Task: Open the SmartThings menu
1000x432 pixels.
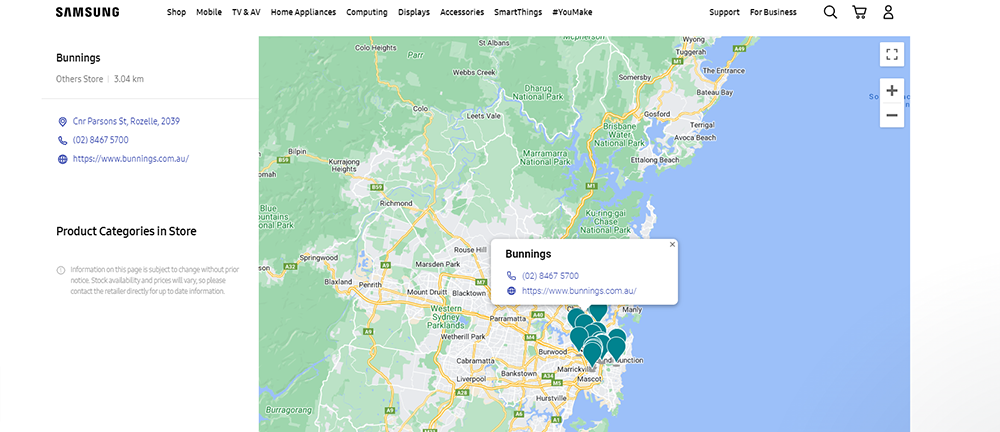Action: 518,12
